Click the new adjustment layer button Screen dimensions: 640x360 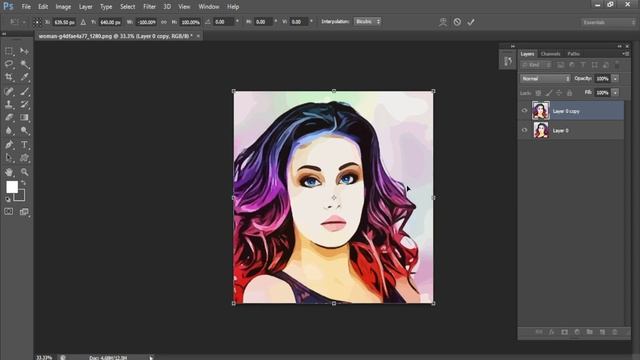pos(577,332)
